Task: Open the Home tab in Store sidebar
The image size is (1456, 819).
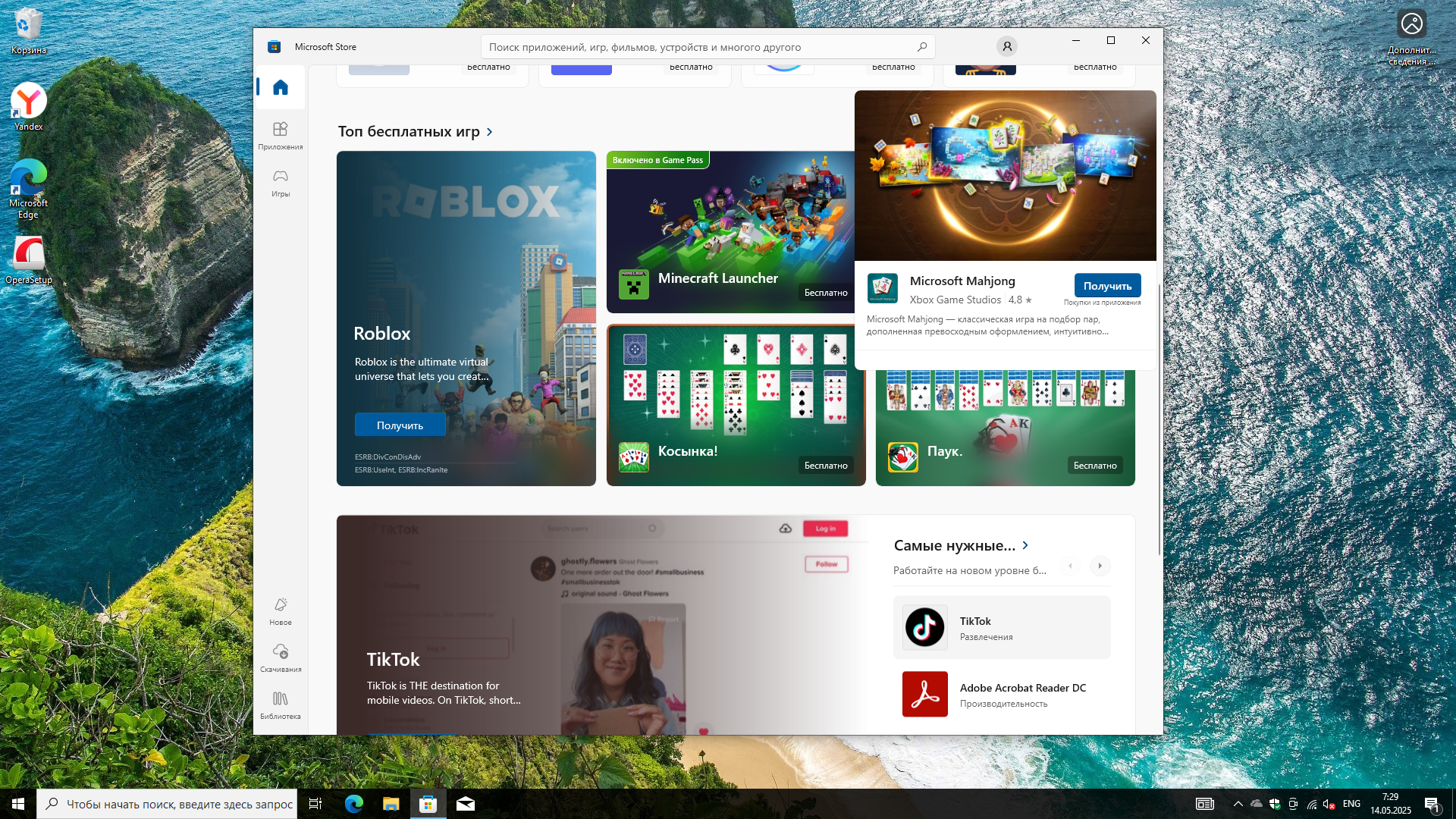Action: 281,88
